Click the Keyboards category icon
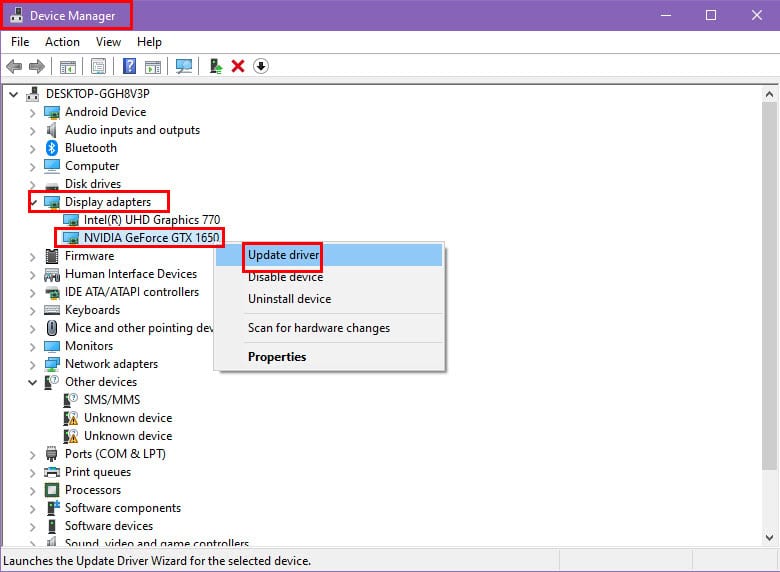780x572 pixels. tap(52, 310)
